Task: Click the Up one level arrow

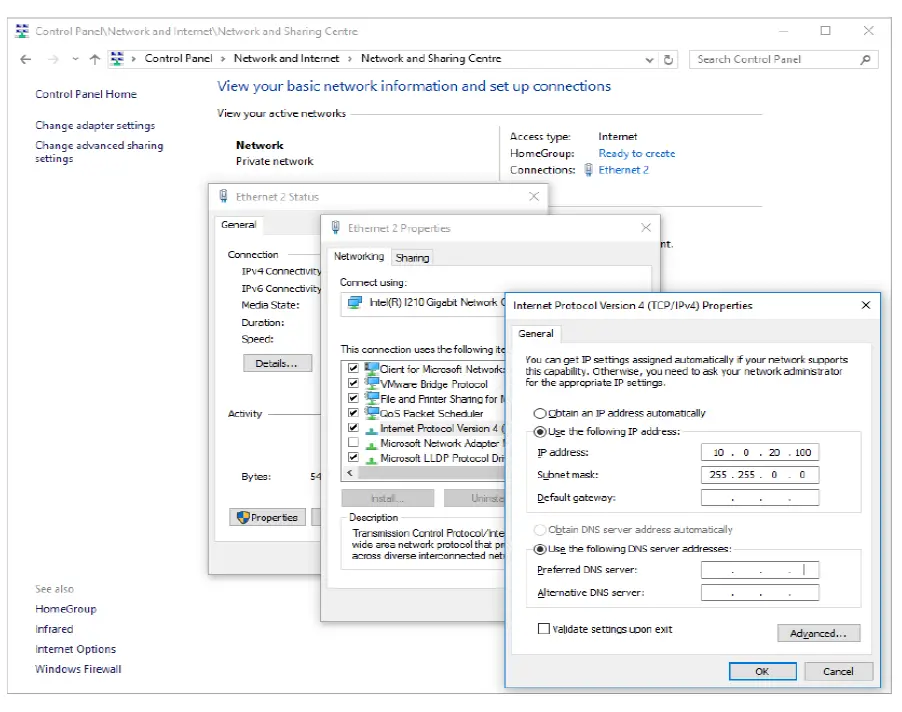Action: (95, 59)
